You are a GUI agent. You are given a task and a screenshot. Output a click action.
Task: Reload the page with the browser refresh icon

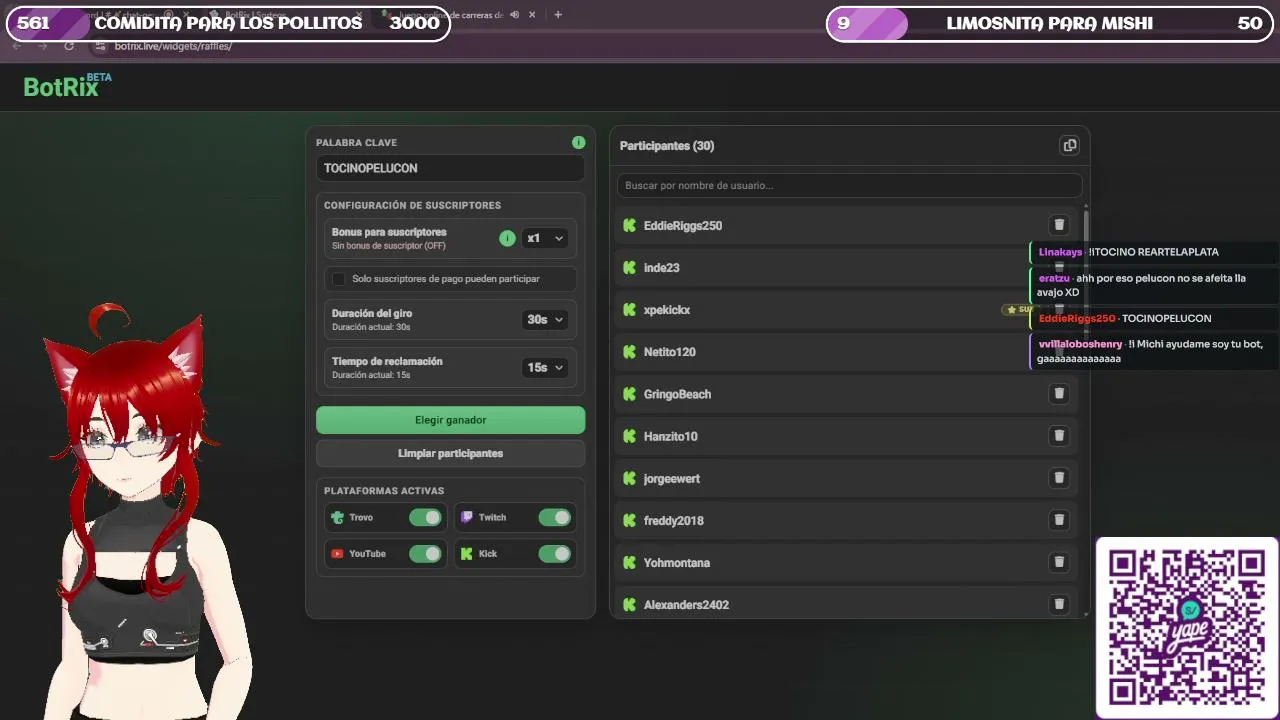69,46
